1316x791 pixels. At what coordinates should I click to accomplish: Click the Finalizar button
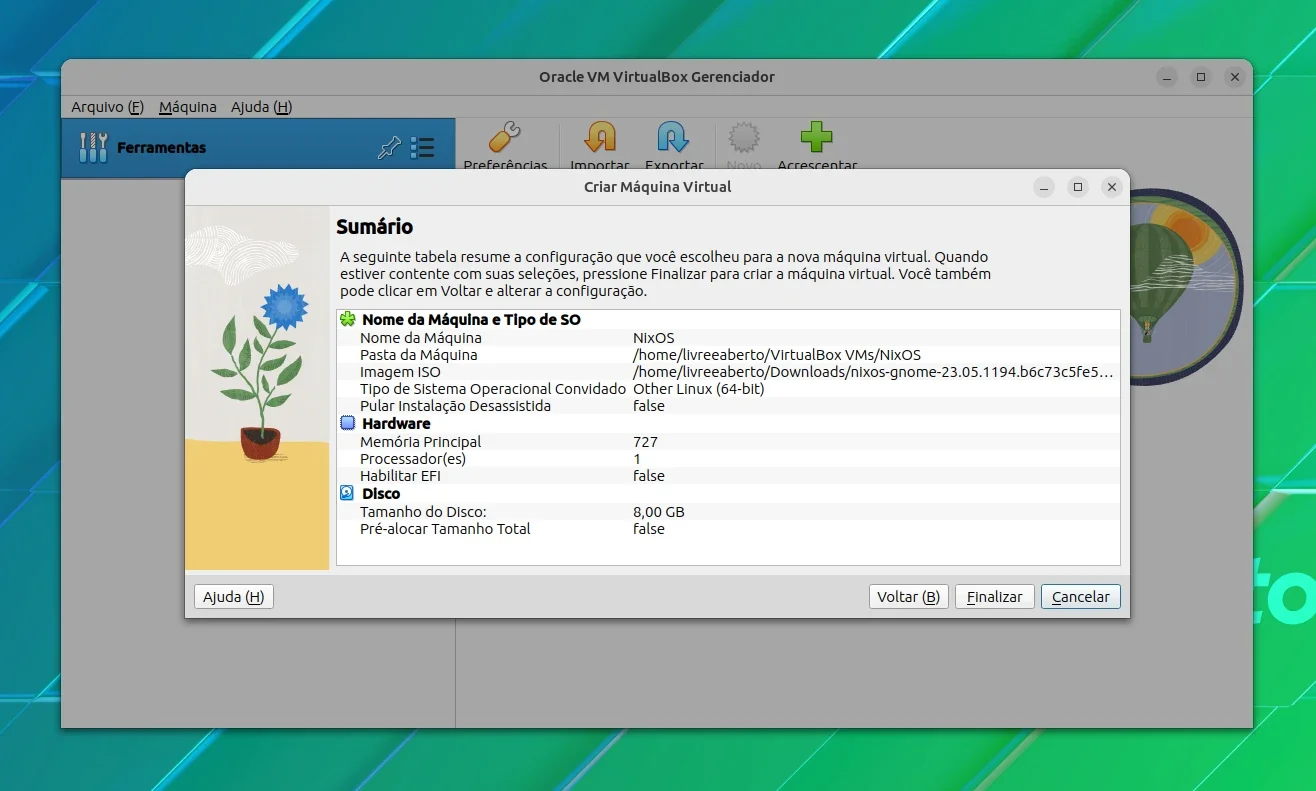click(x=995, y=597)
